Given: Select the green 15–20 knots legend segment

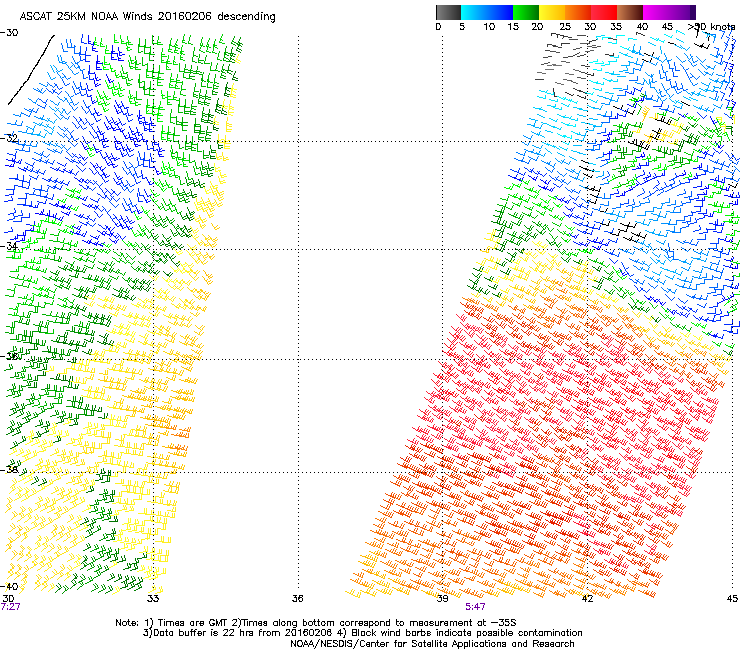Looking at the screenshot, I should [x=526, y=12].
